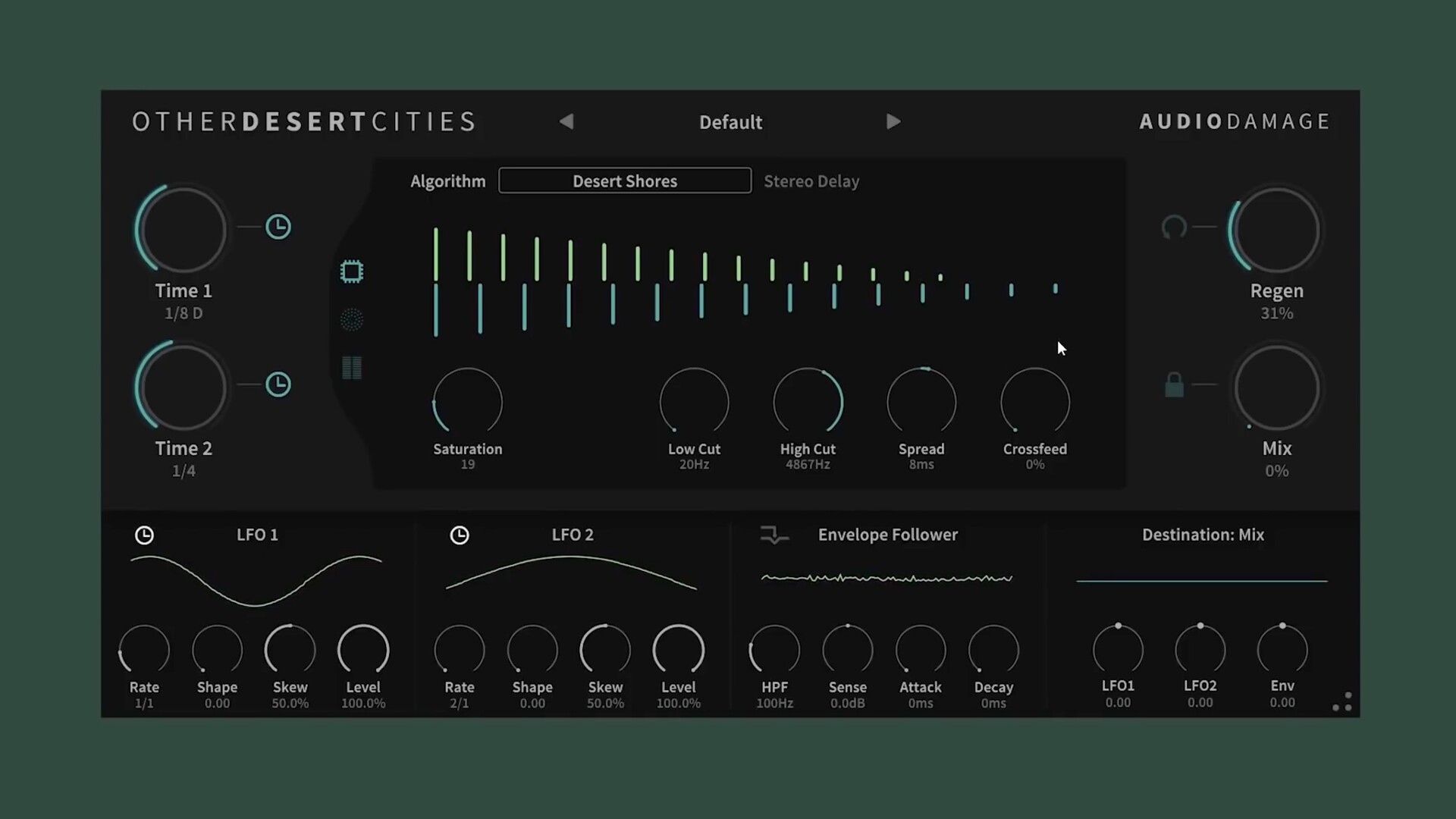Click the Low Cut value 20Hz

click(695, 464)
